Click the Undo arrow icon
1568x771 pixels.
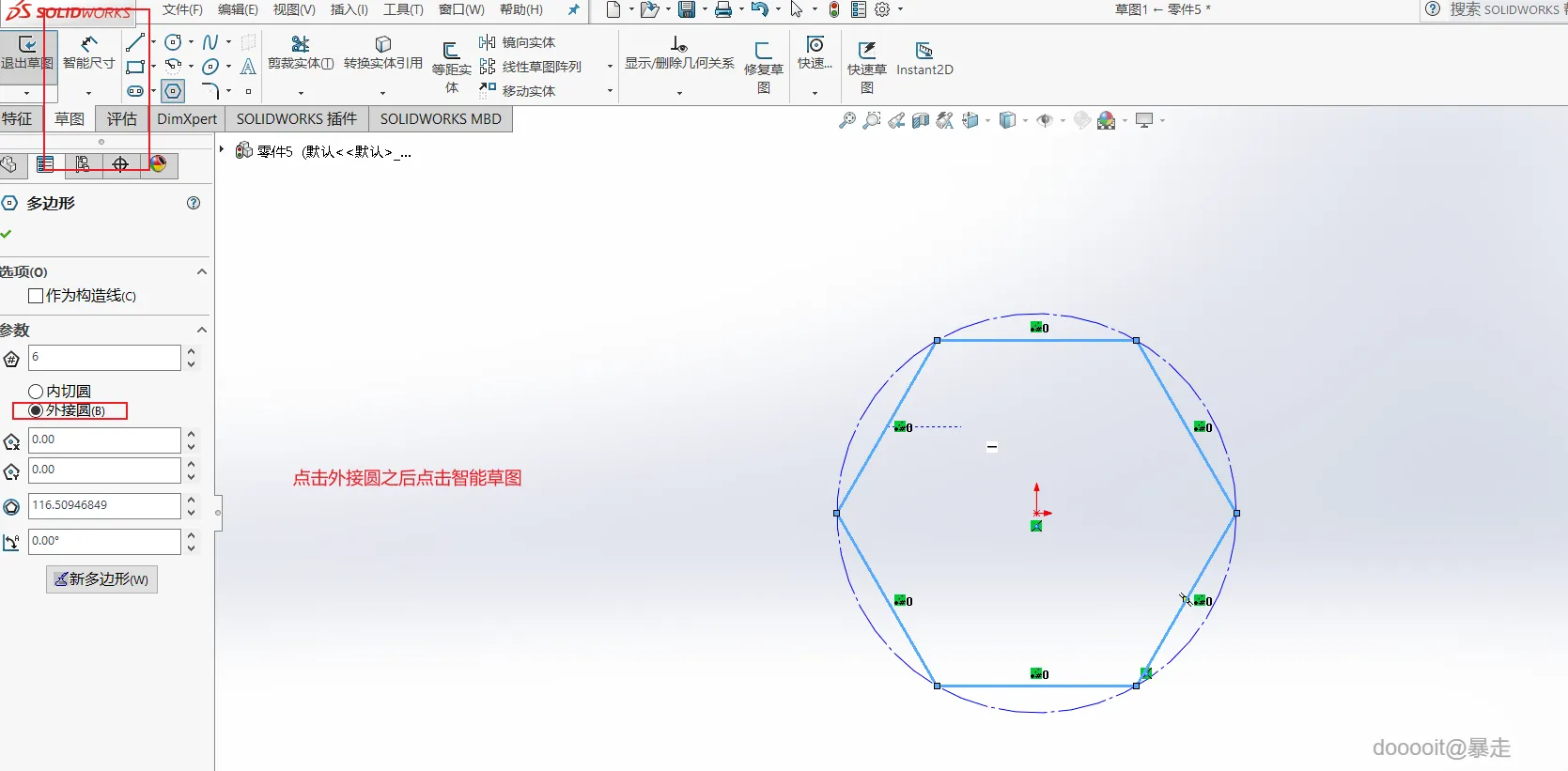pos(760,9)
